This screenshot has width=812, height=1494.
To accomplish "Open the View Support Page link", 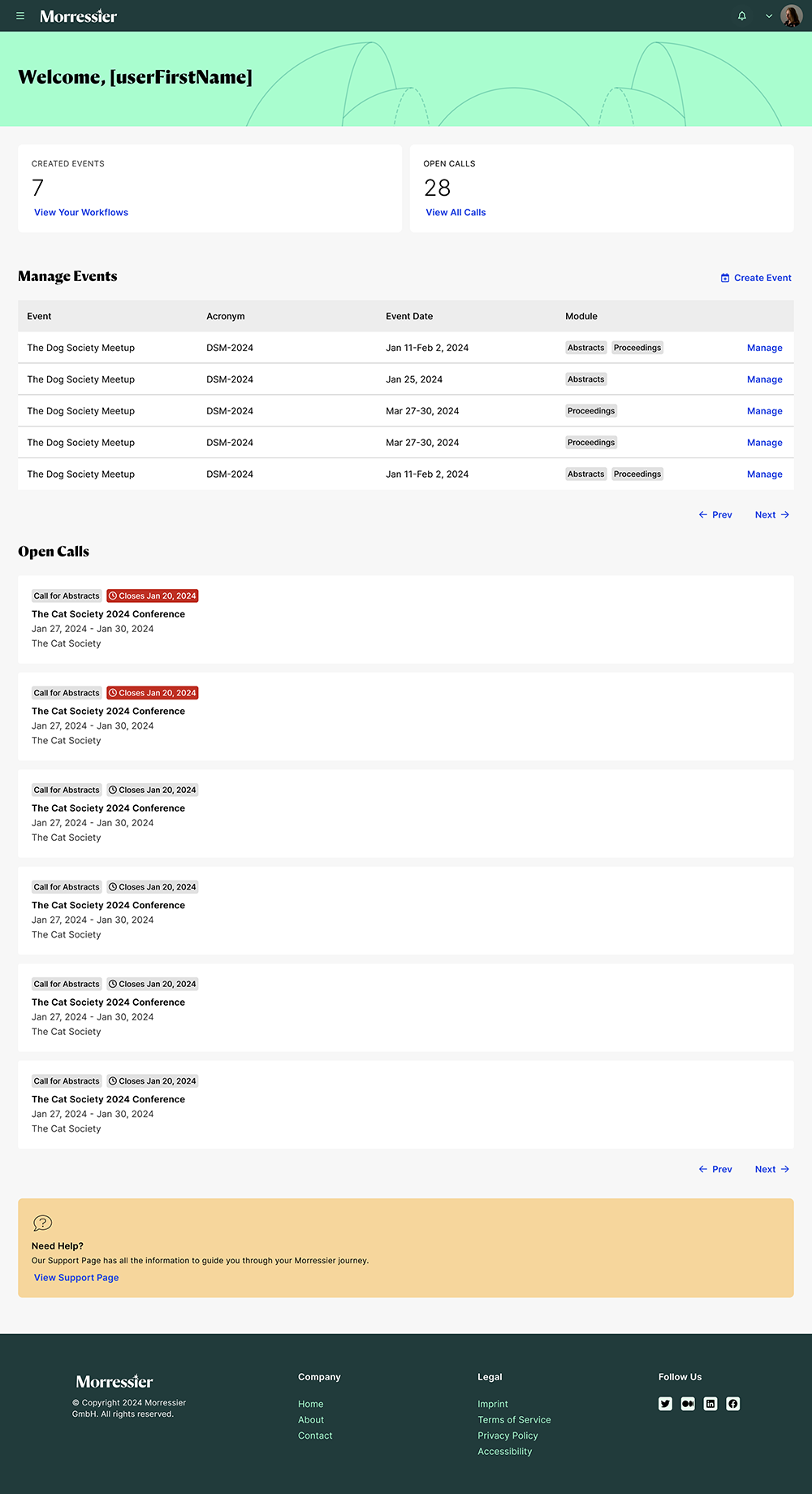I will click(x=76, y=1278).
